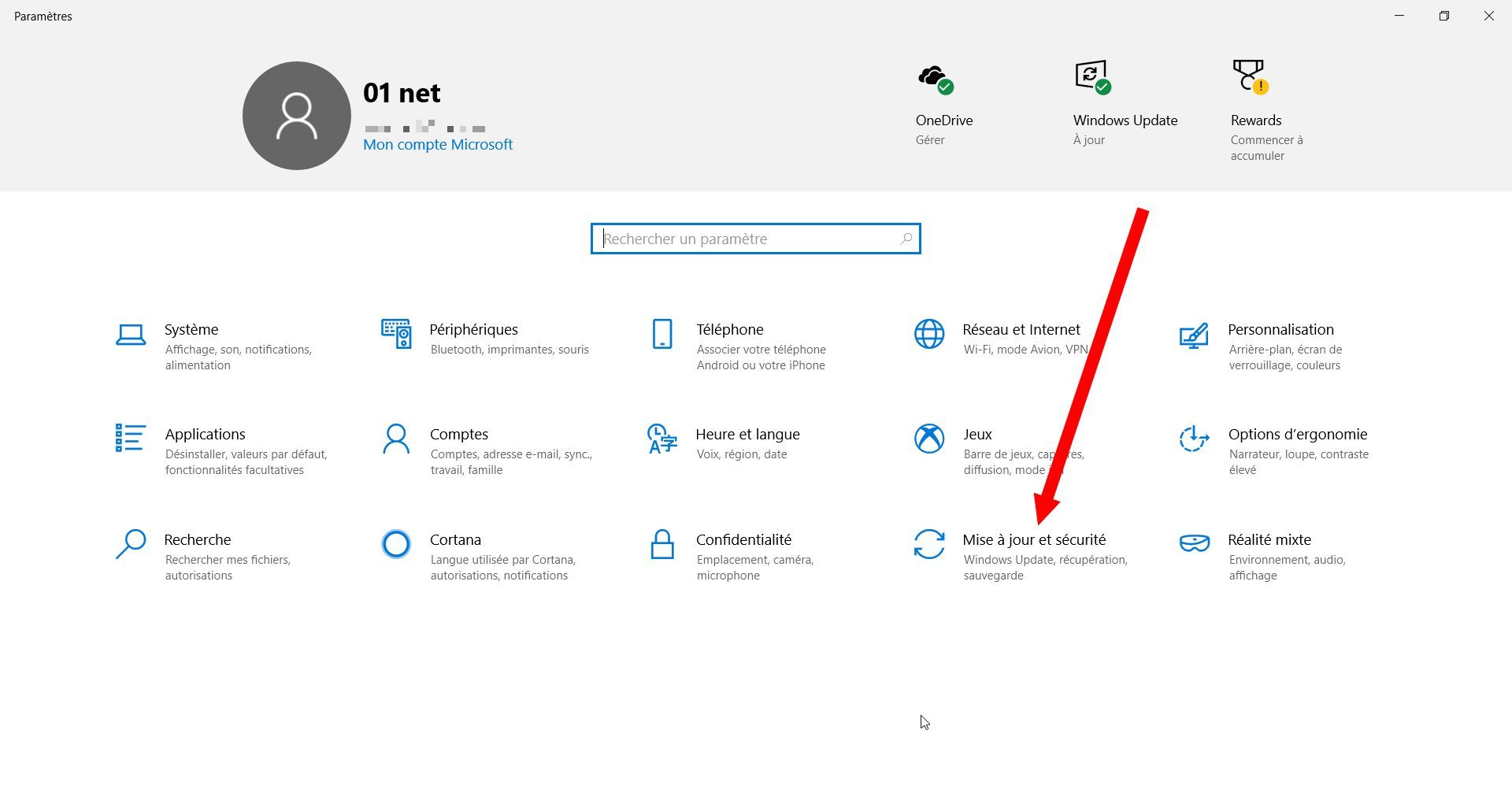Viewport: 1512px width, 811px height.
Task: Open the Jeux Xbox icon
Action: pos(929,439)
